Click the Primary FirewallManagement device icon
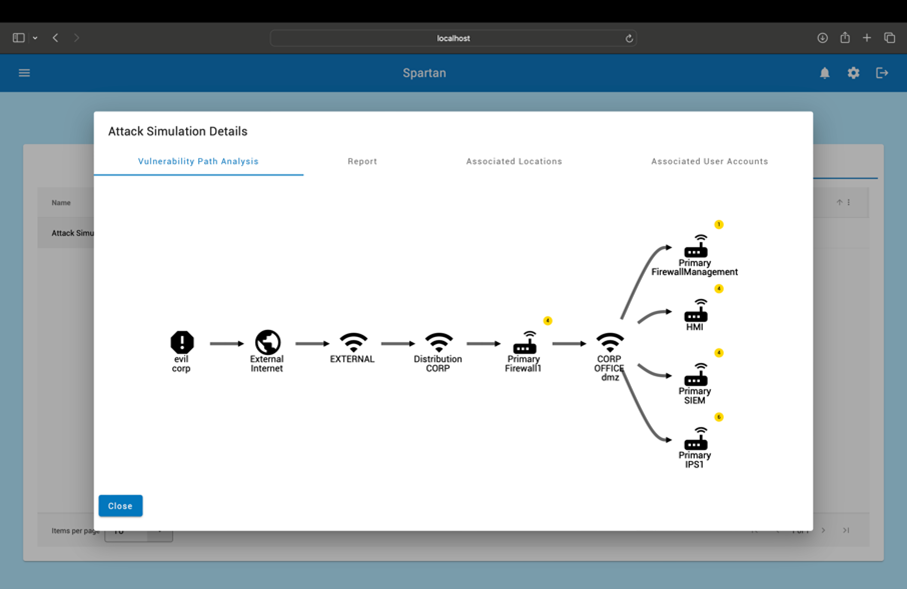The height and width of the screenshot is (589, 907). pyautogui.click(x=695, y=247)
